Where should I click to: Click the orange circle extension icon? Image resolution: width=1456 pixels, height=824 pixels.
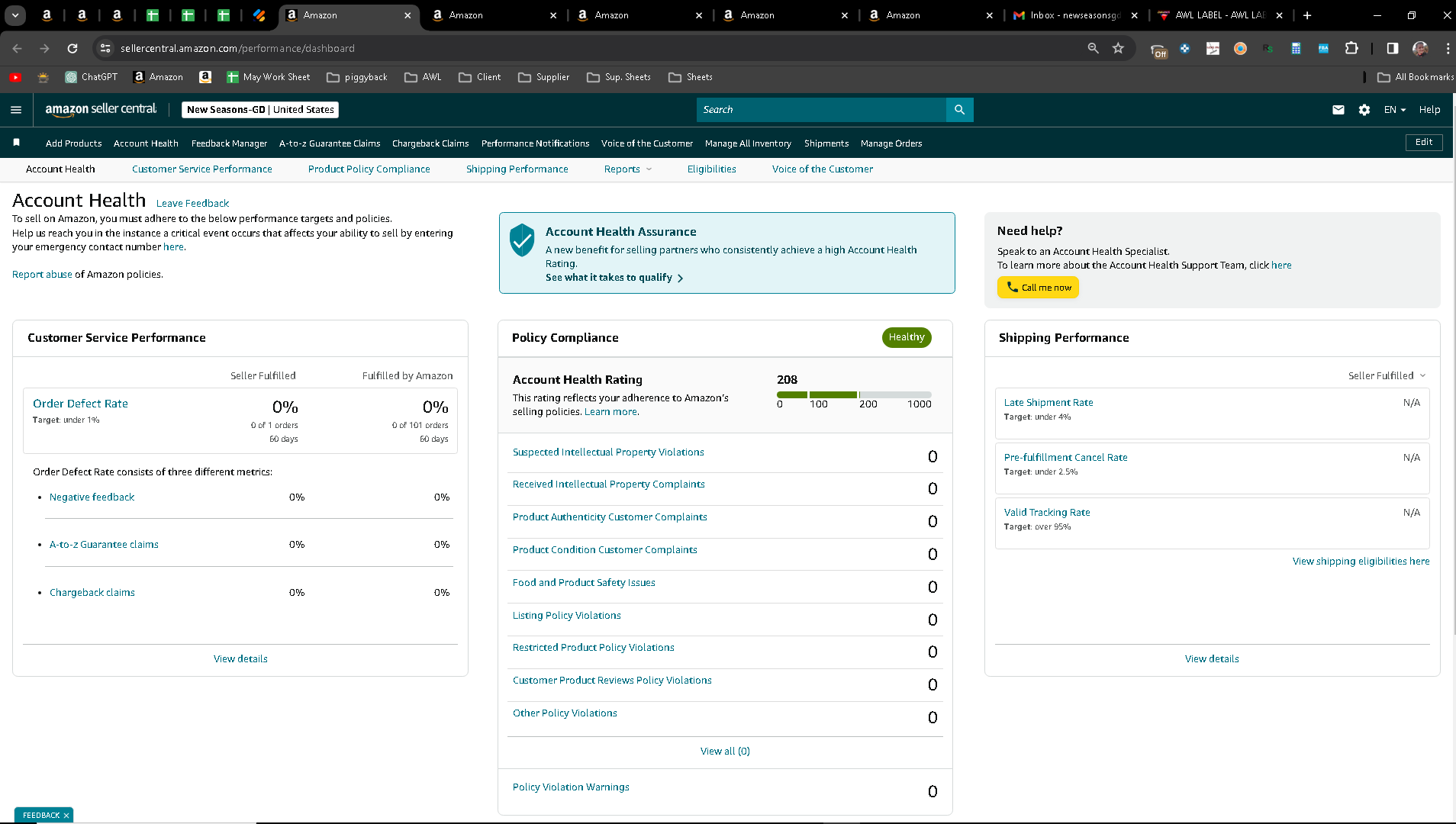[x=1240, y=48]
